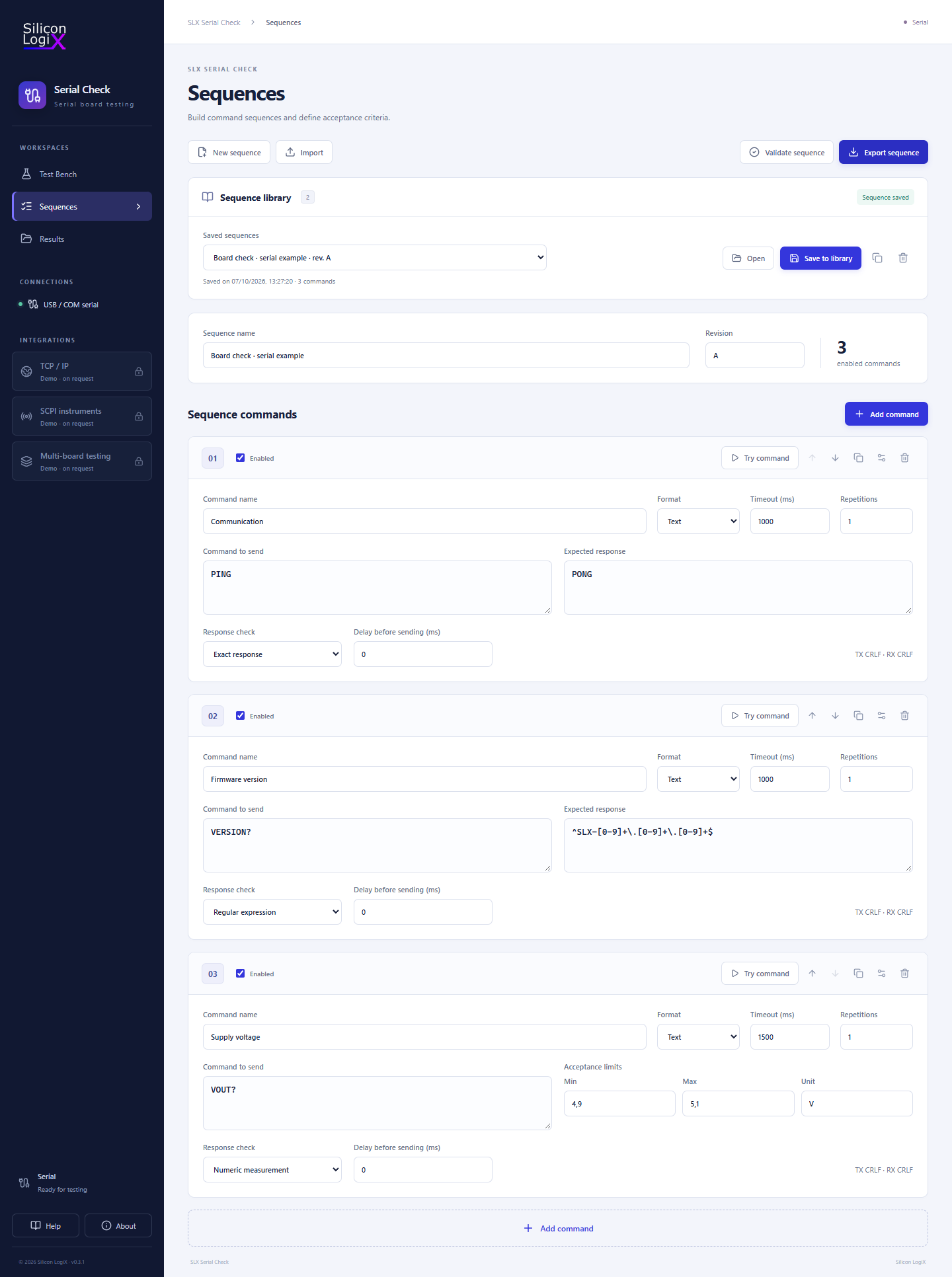Screen dimensions: 952x1277
Task: Duplicate command 01
Action: [x=859, y=458]
